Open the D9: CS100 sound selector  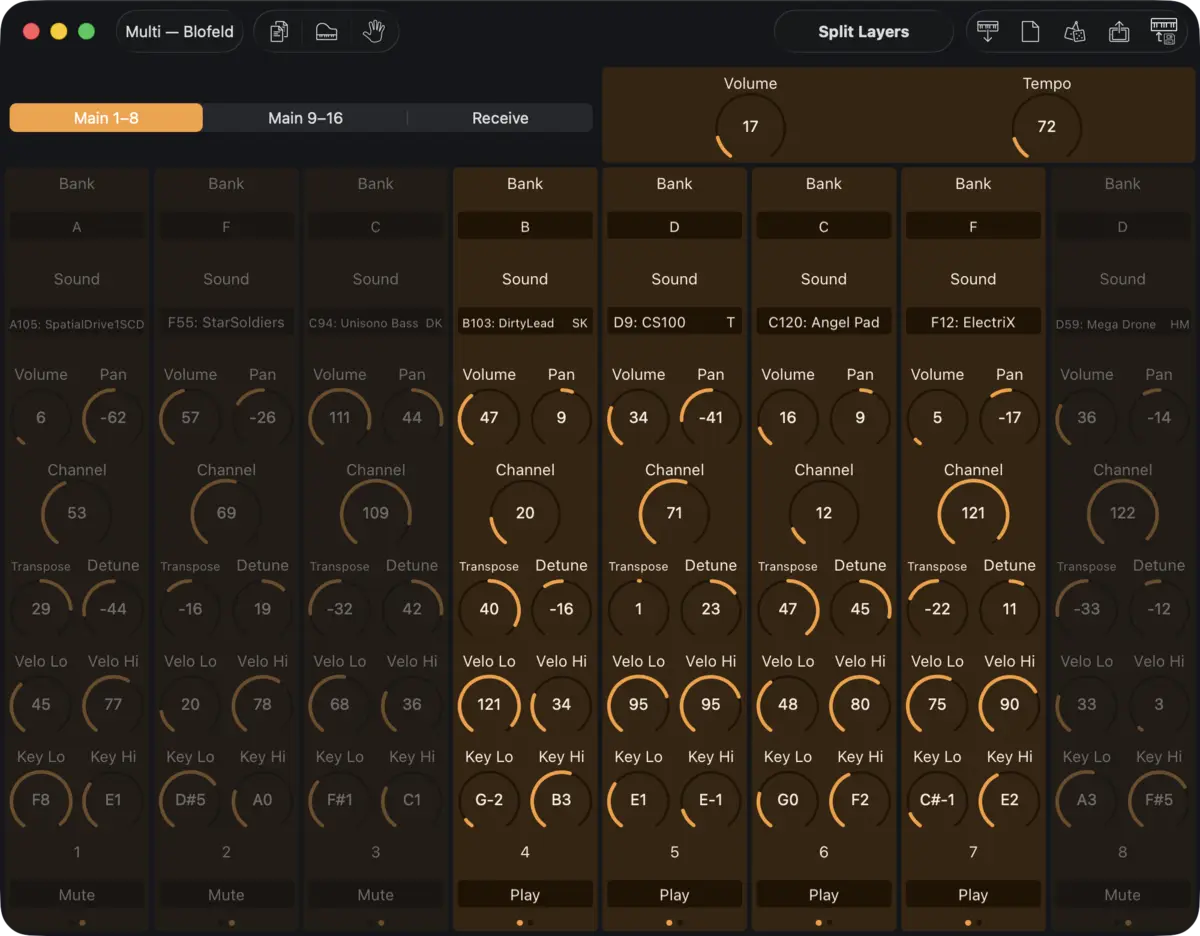coord(674,322)
